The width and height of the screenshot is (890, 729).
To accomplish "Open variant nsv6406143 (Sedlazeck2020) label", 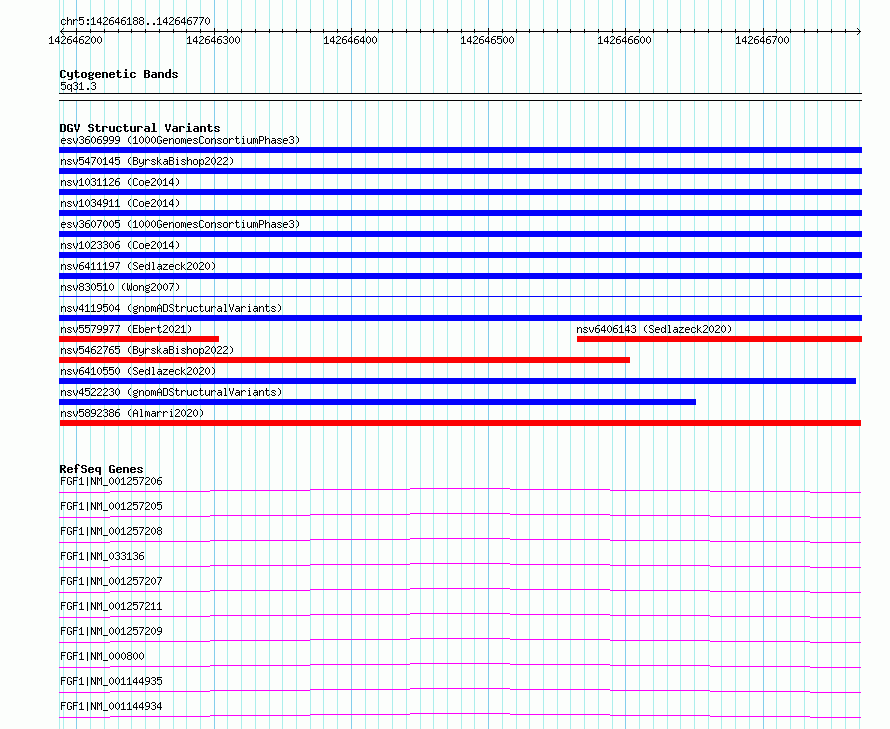I will pos(654,329).
